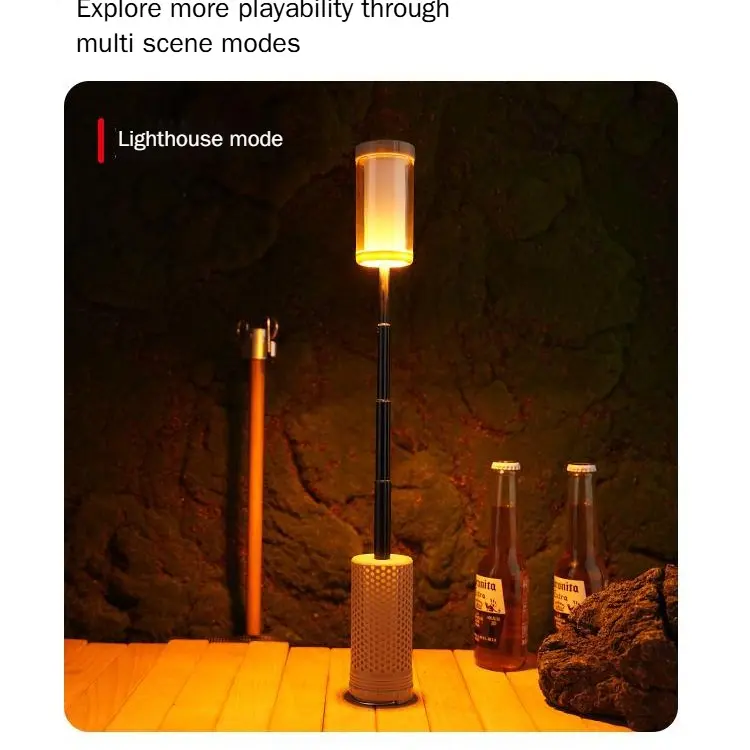The height and width of the screenshot is (750, 750).
Task: Select the right beer bottle
Action: tap(579, 547)
